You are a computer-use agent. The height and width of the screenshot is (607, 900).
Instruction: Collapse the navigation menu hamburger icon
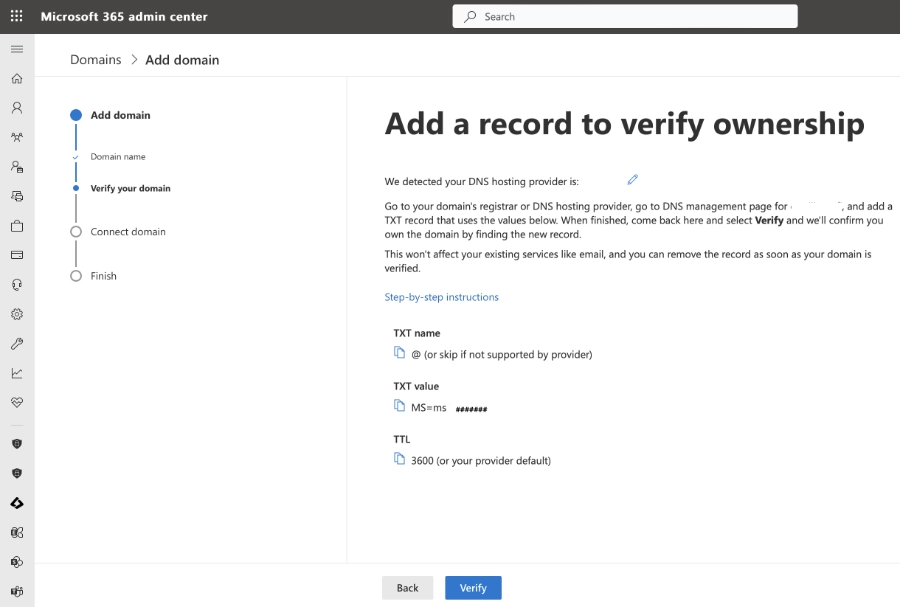(17, 49)
